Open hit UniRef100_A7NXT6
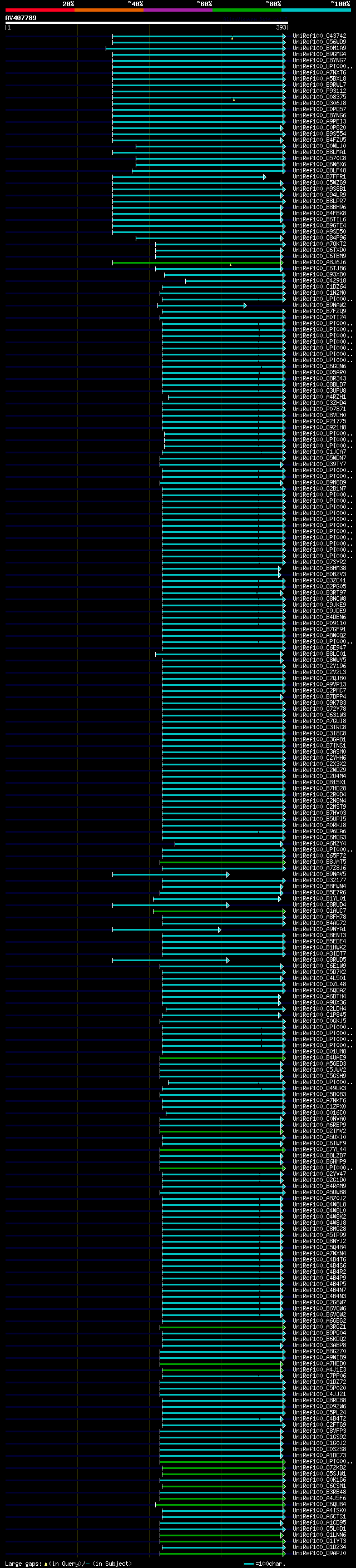This screenshot has height=1568, width=356. [319, 72]
